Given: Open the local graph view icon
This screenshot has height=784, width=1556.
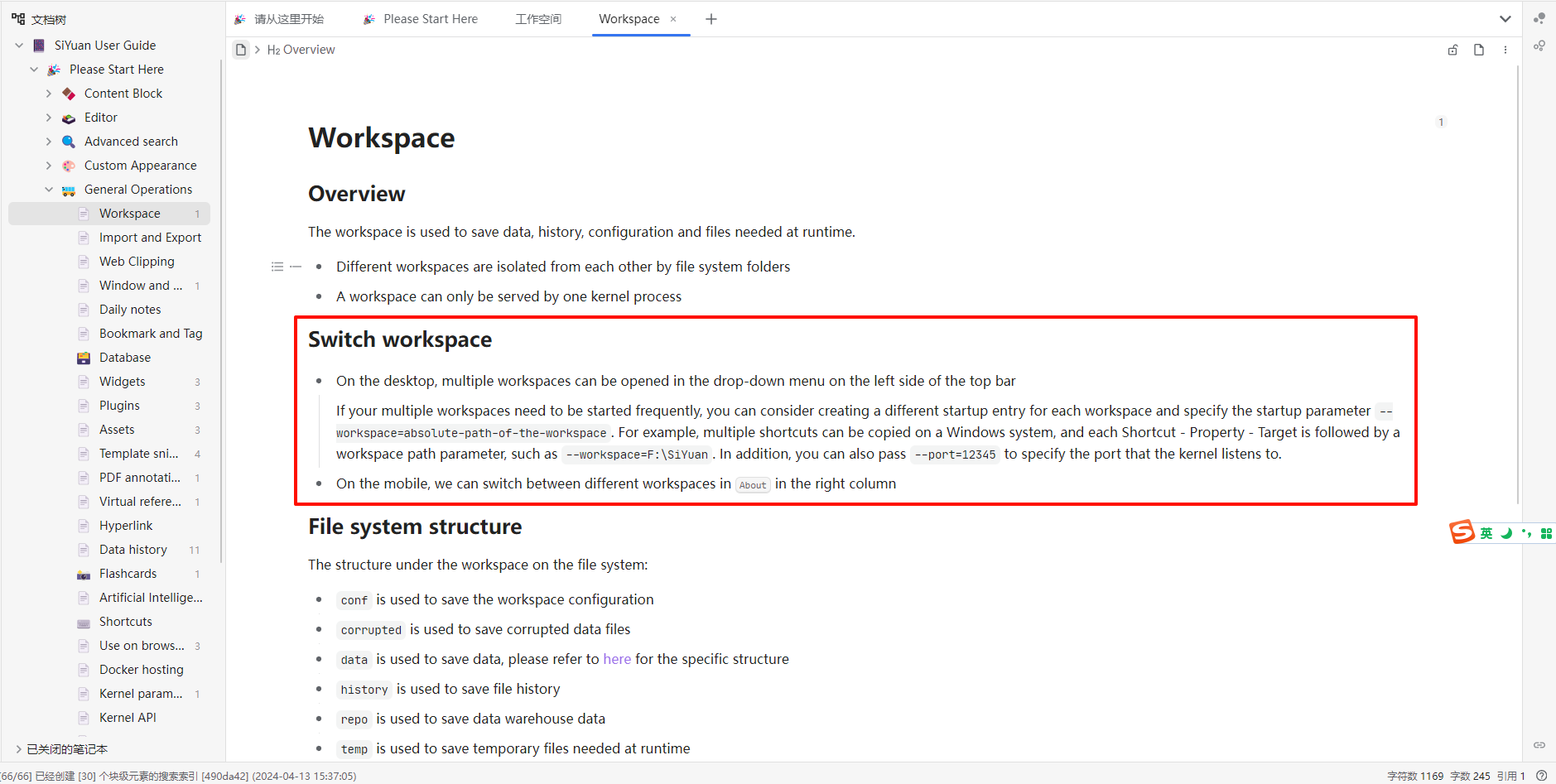Looking at the screenshot, I should click(x=1539, y=46).
